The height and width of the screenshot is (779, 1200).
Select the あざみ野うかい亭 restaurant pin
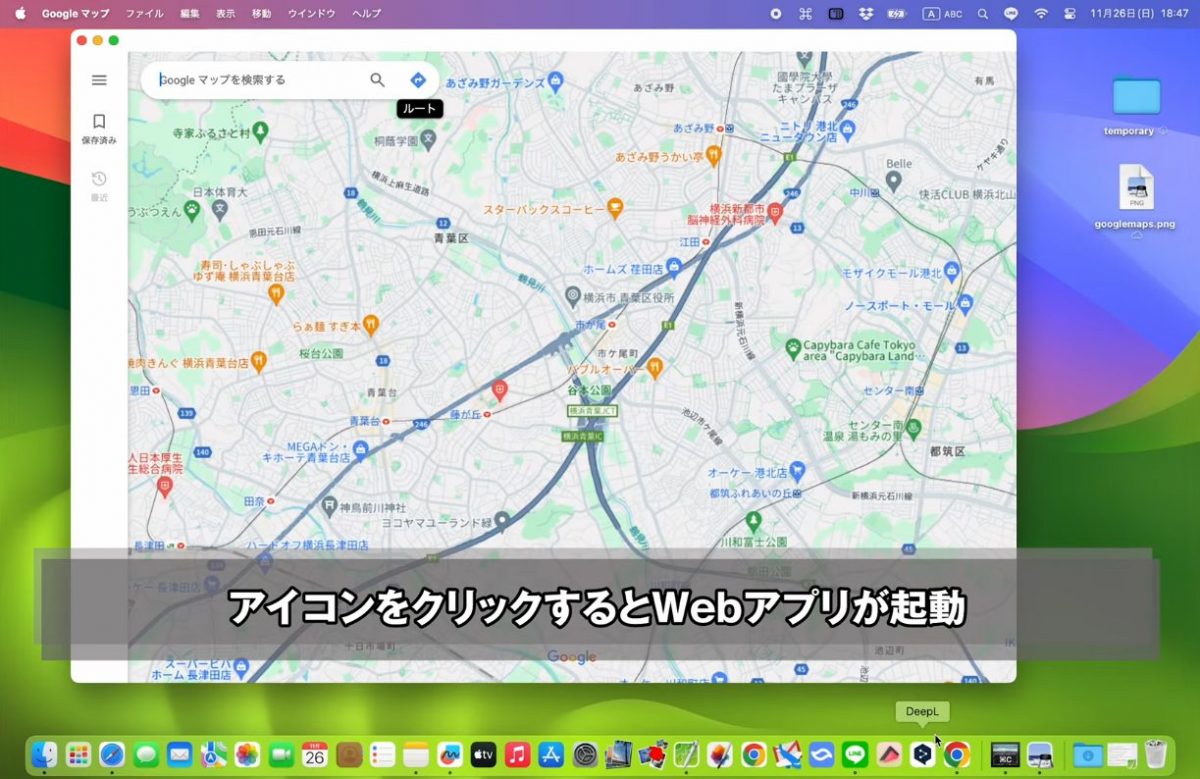tap(713, 155)
